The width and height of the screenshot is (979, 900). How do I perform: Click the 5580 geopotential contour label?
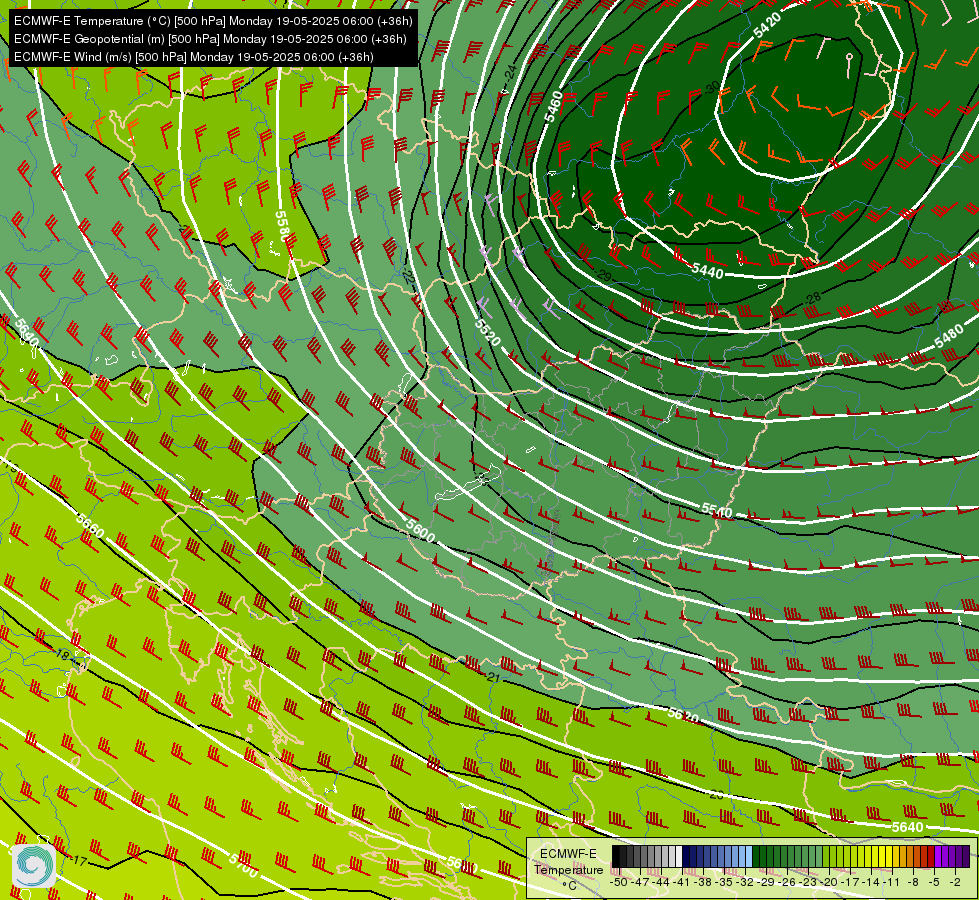pyautogui.click(x=282, y=225)
